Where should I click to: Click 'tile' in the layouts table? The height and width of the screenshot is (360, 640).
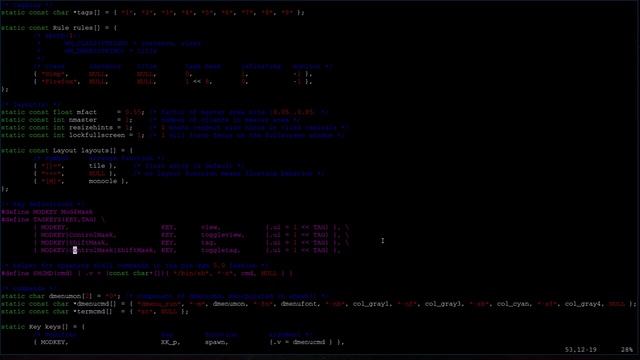97,166
